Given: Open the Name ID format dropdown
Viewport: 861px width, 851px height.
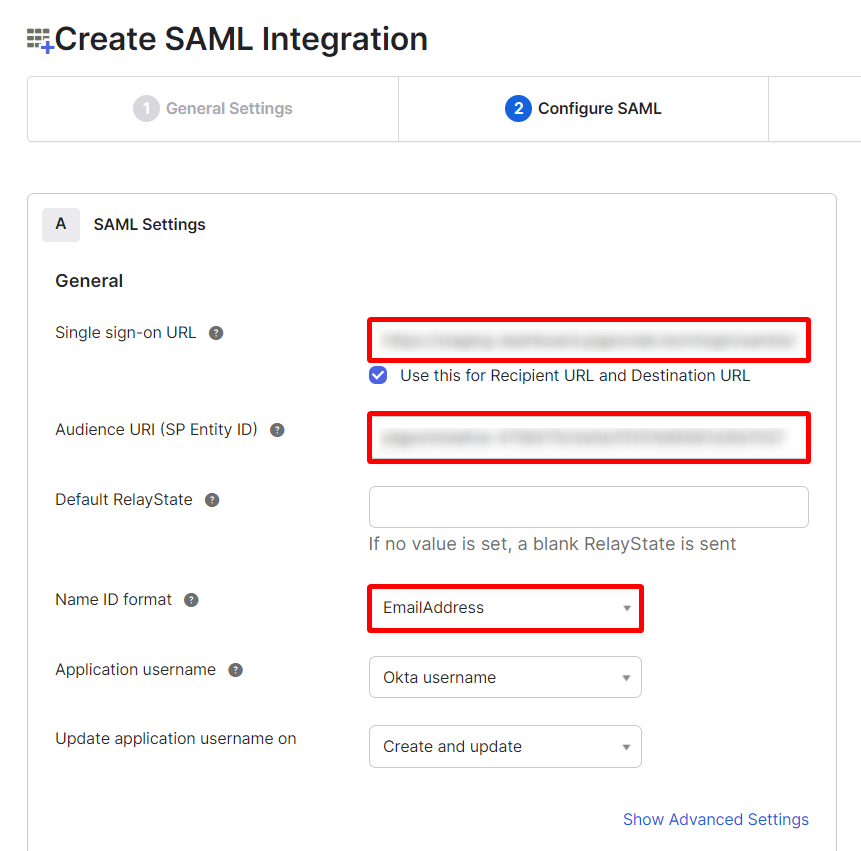Looking at the screenshot, I should pyautogui.click(x=505, y=608).
